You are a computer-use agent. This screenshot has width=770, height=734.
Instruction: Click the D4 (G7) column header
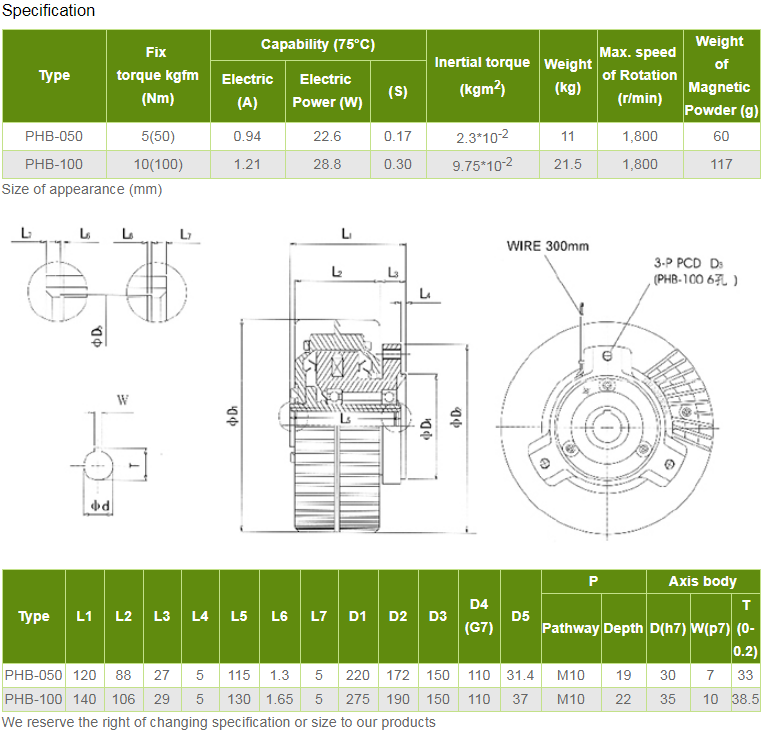coord(479,615)
